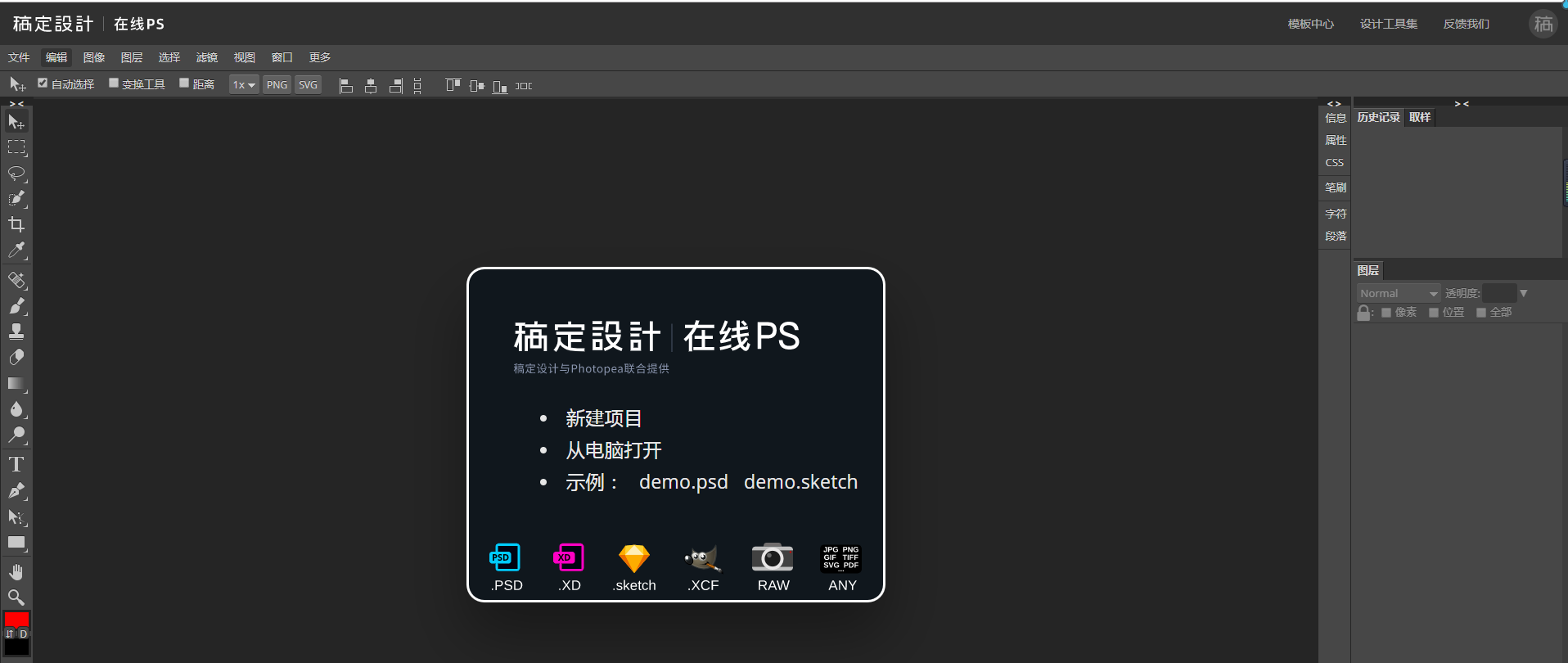Click the layer lock icon
The image size is (1568, 663).
click(1363, 313)
